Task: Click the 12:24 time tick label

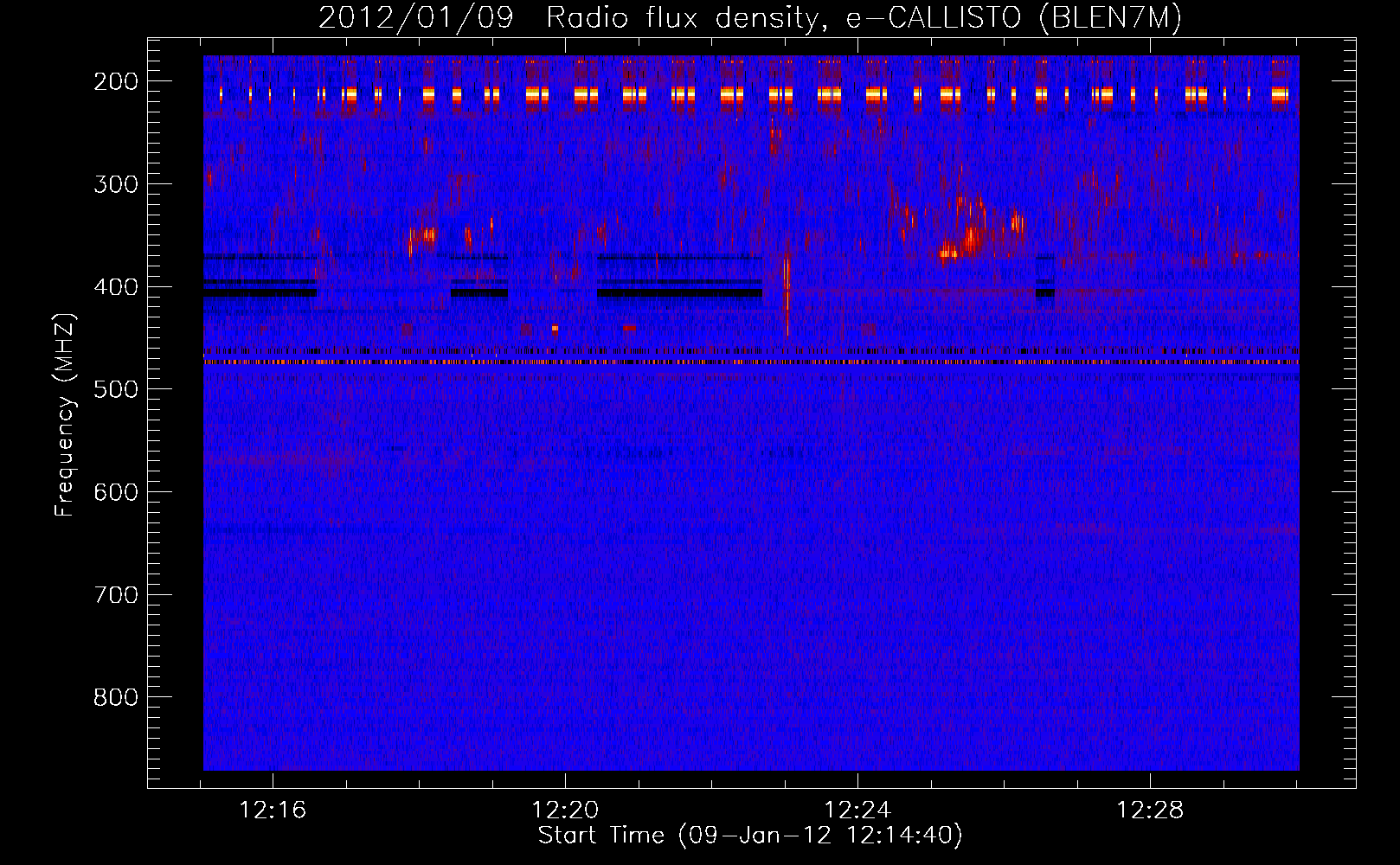Action: pyautogui.click(x=857, y=811)
